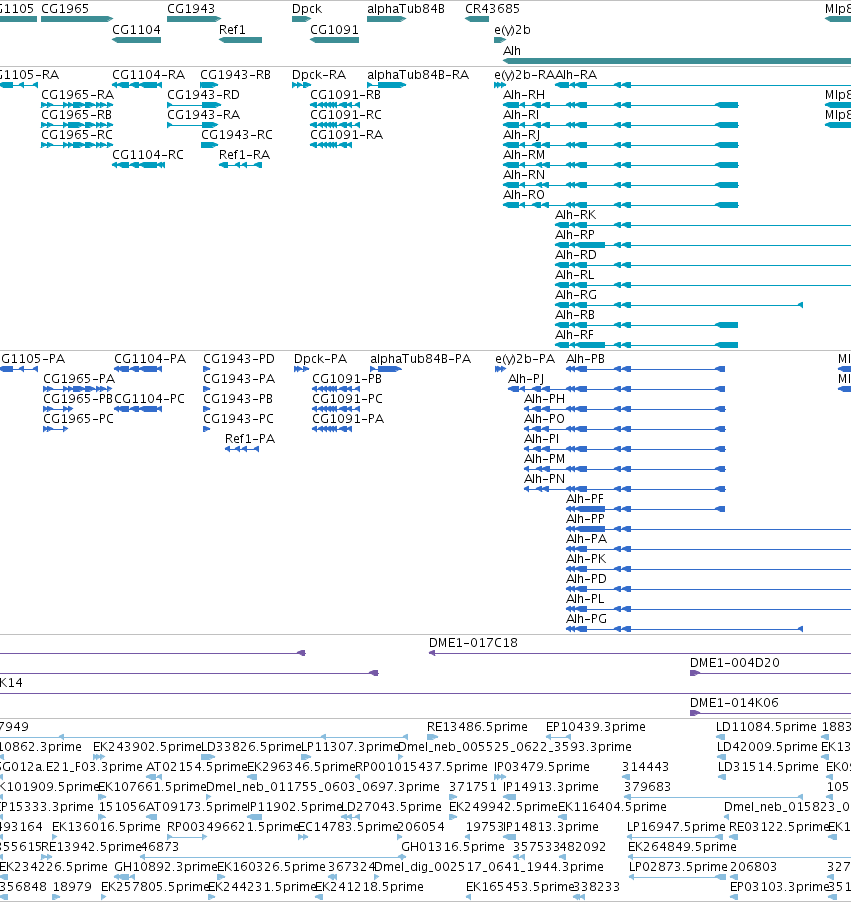Select transcript CG1943-RC

209,145
